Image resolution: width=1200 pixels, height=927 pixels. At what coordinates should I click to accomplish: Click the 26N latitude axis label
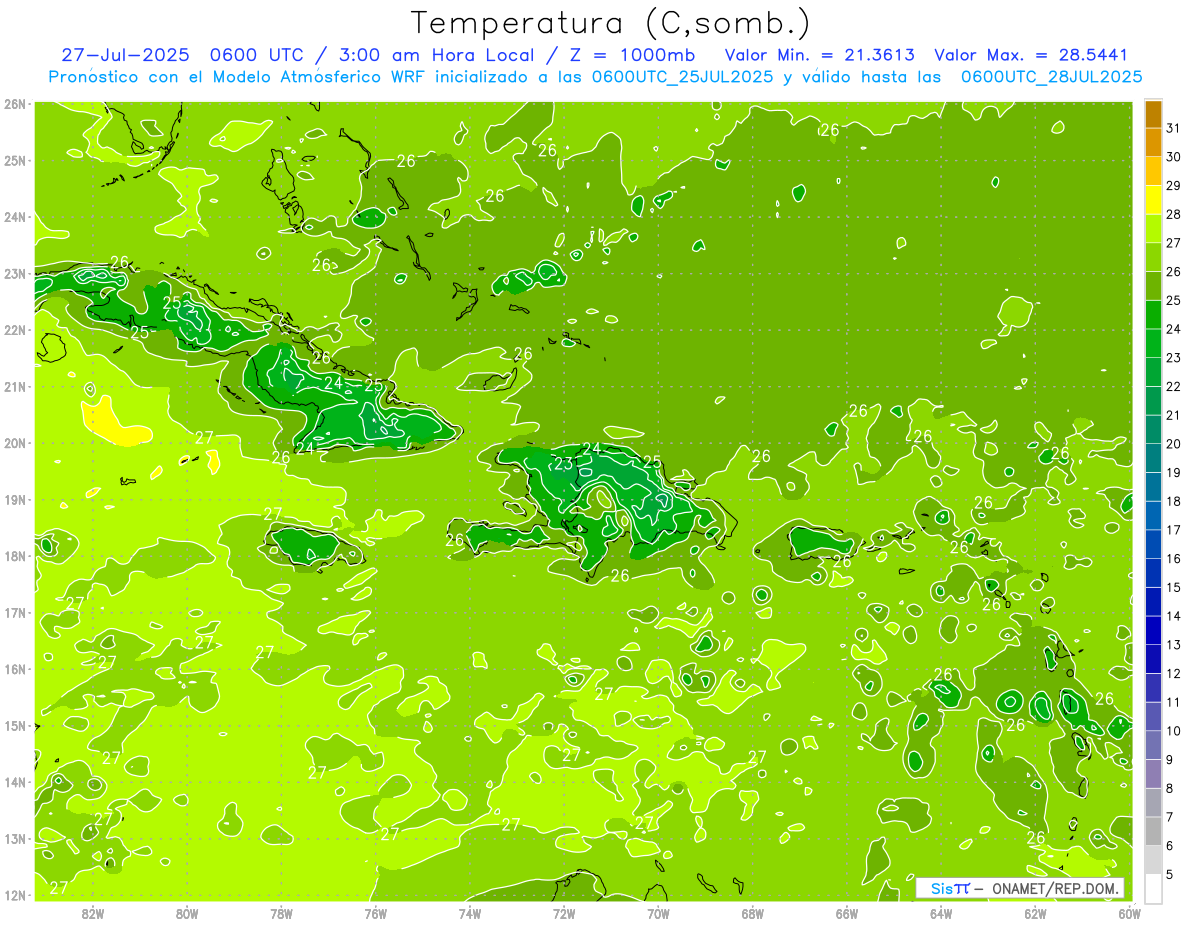(x=15, y=104)
